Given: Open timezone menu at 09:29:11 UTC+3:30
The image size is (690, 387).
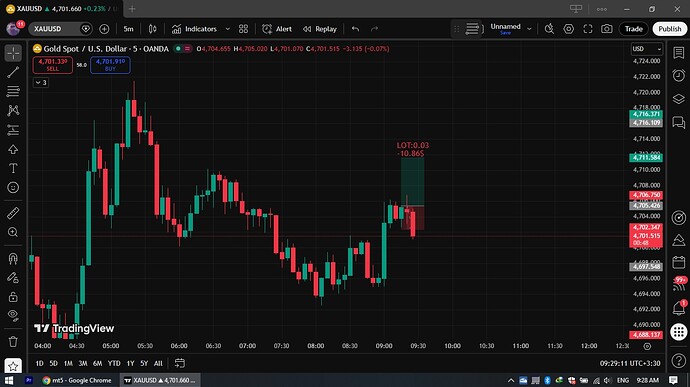Looking at the screenshot, I should (630, 363).
